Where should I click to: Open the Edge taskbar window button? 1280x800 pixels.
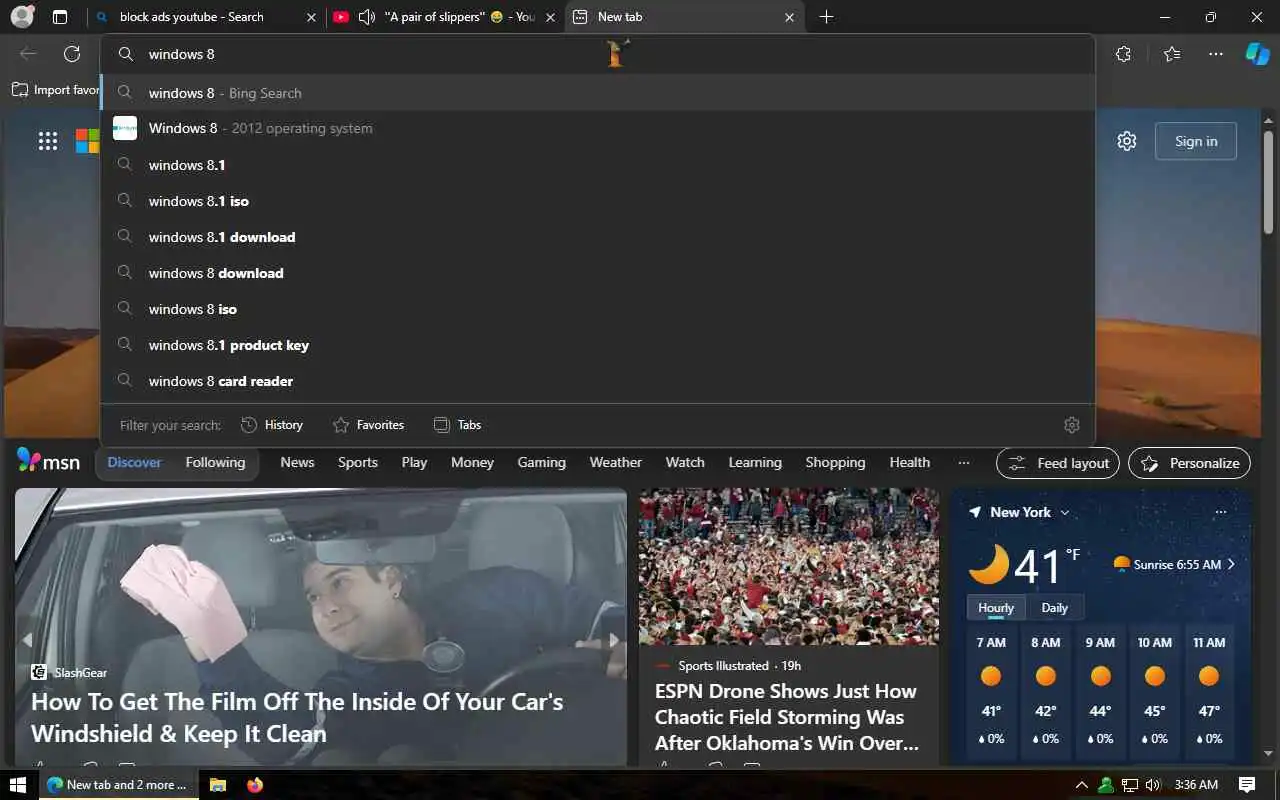tap(118, 785)
